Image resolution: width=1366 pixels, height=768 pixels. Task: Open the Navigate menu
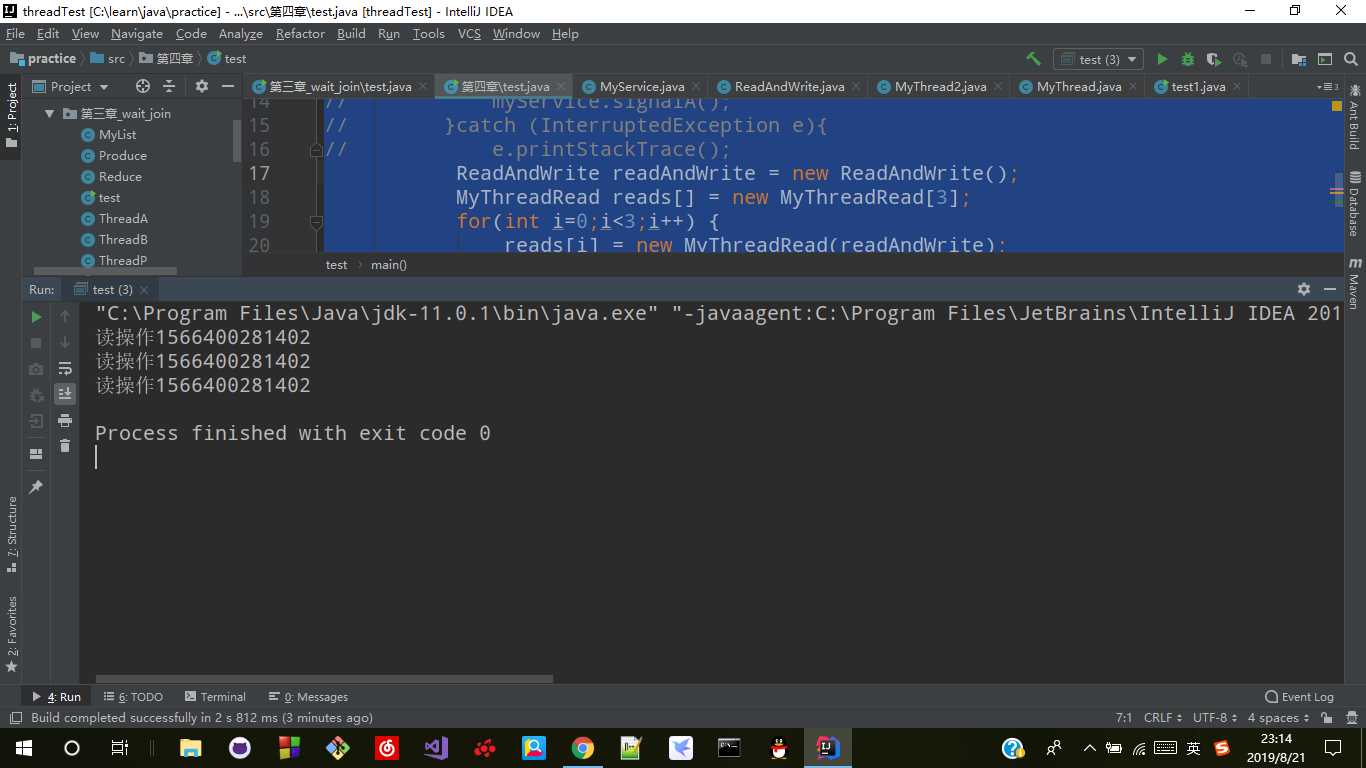pyautogui.click(x=136, y=33)
